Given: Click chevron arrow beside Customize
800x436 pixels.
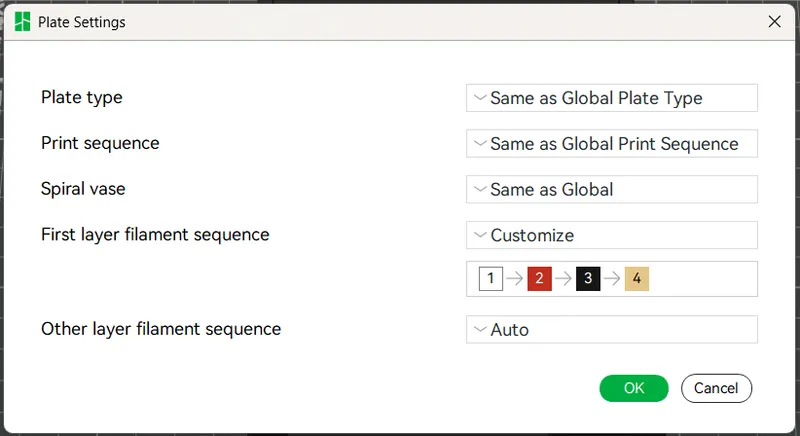Looking at the screenshot, I should 480,235.
